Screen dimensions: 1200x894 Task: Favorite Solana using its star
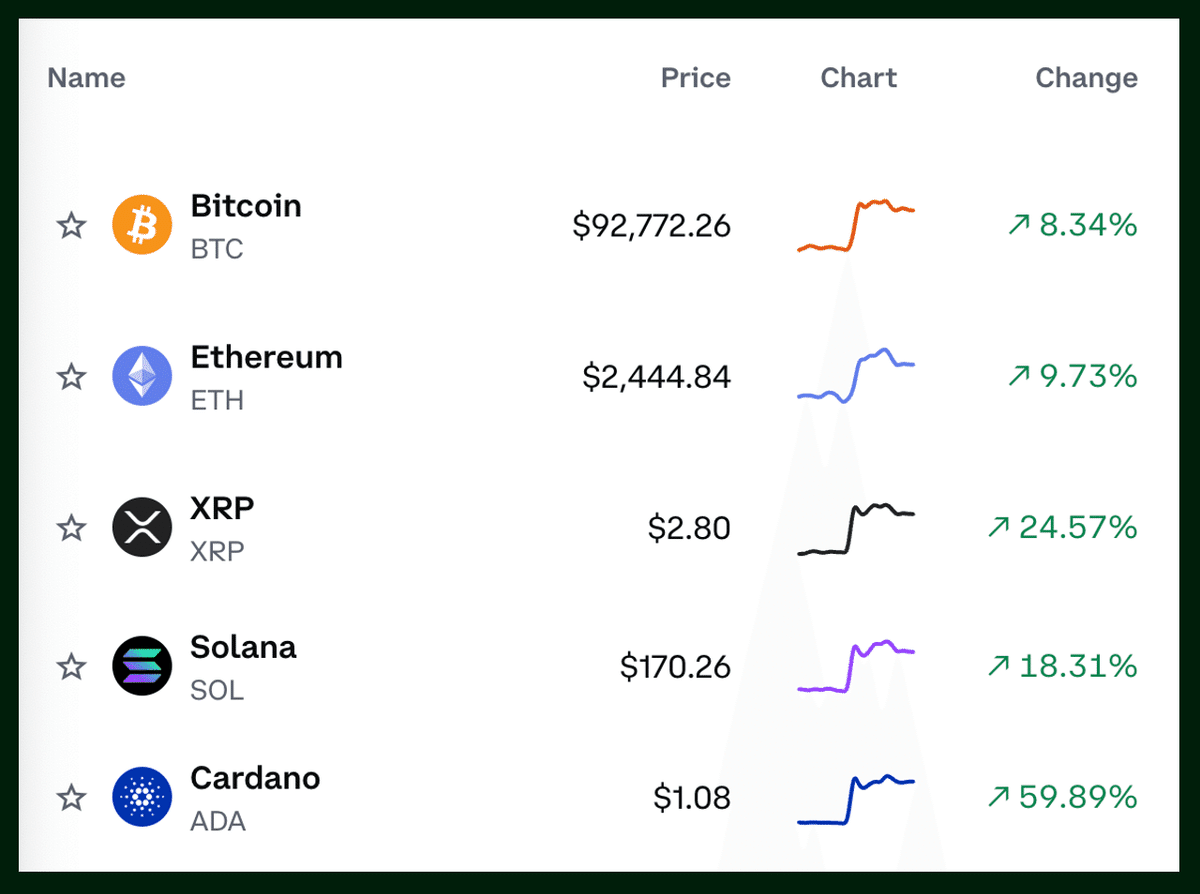[71, 666]
